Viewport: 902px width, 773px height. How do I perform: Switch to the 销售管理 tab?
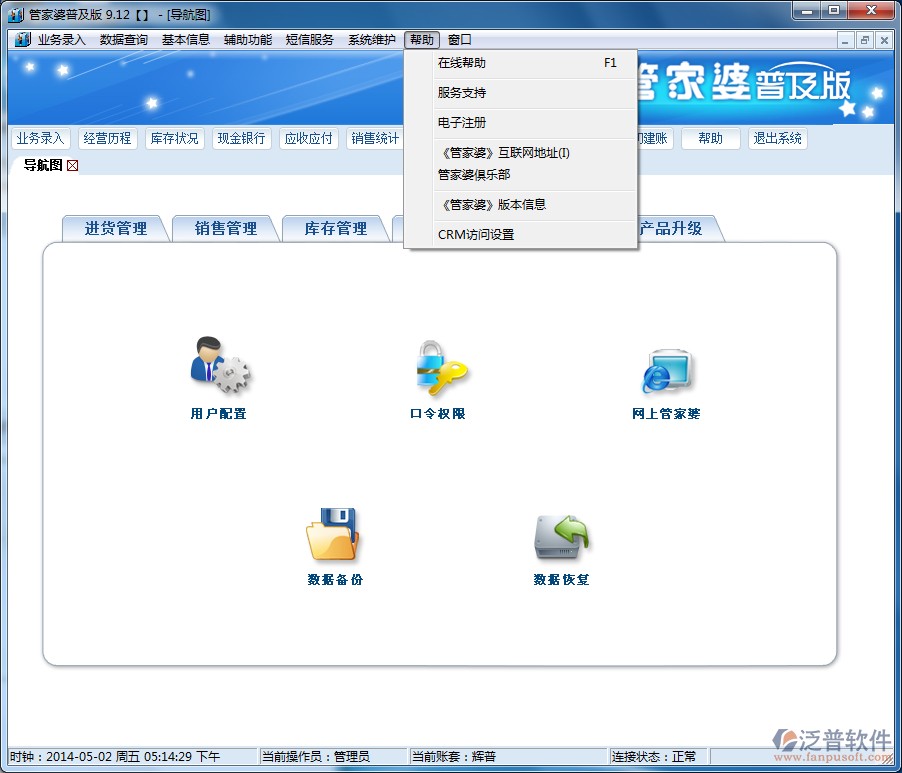(225, 229)
